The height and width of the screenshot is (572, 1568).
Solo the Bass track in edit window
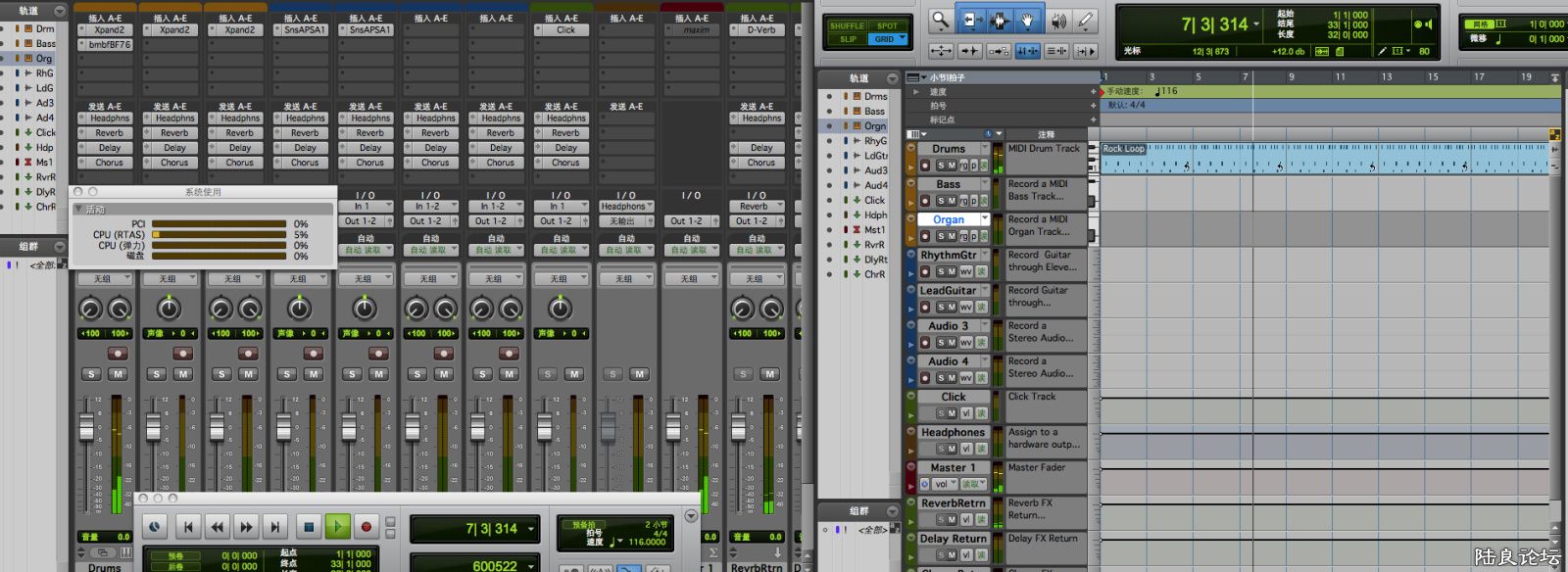(x=940, y=201)
